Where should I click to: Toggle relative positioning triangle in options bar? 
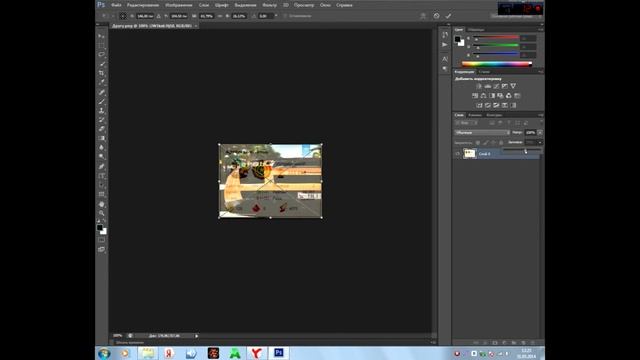[159, 16]
